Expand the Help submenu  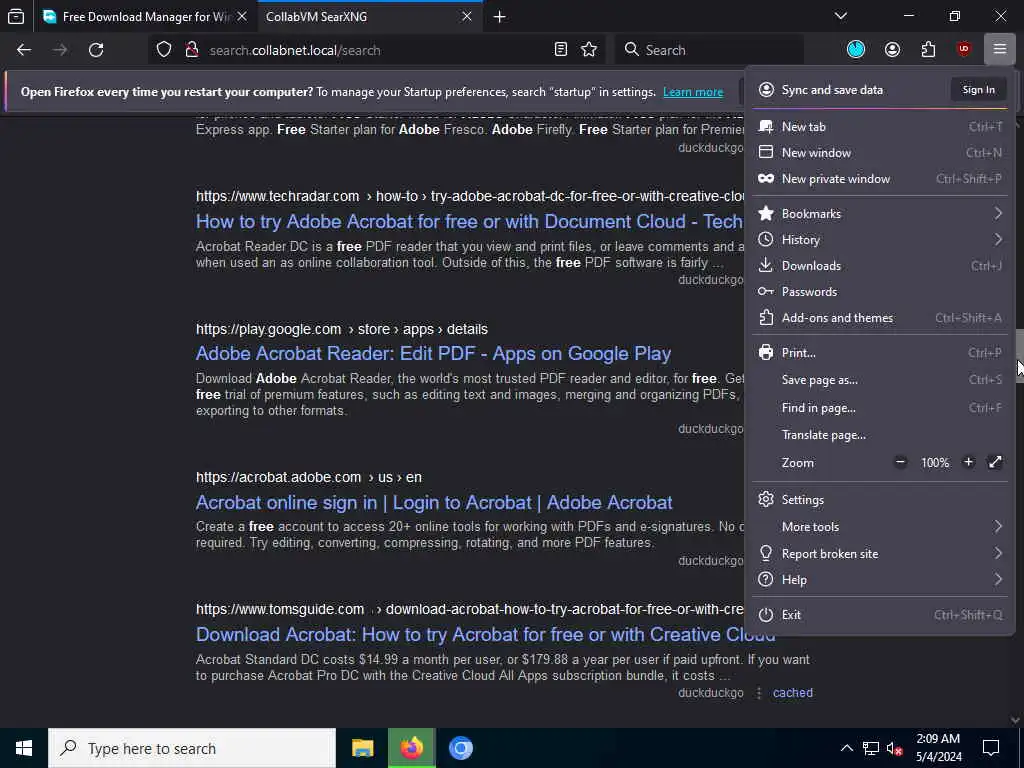tap(880, 580)
